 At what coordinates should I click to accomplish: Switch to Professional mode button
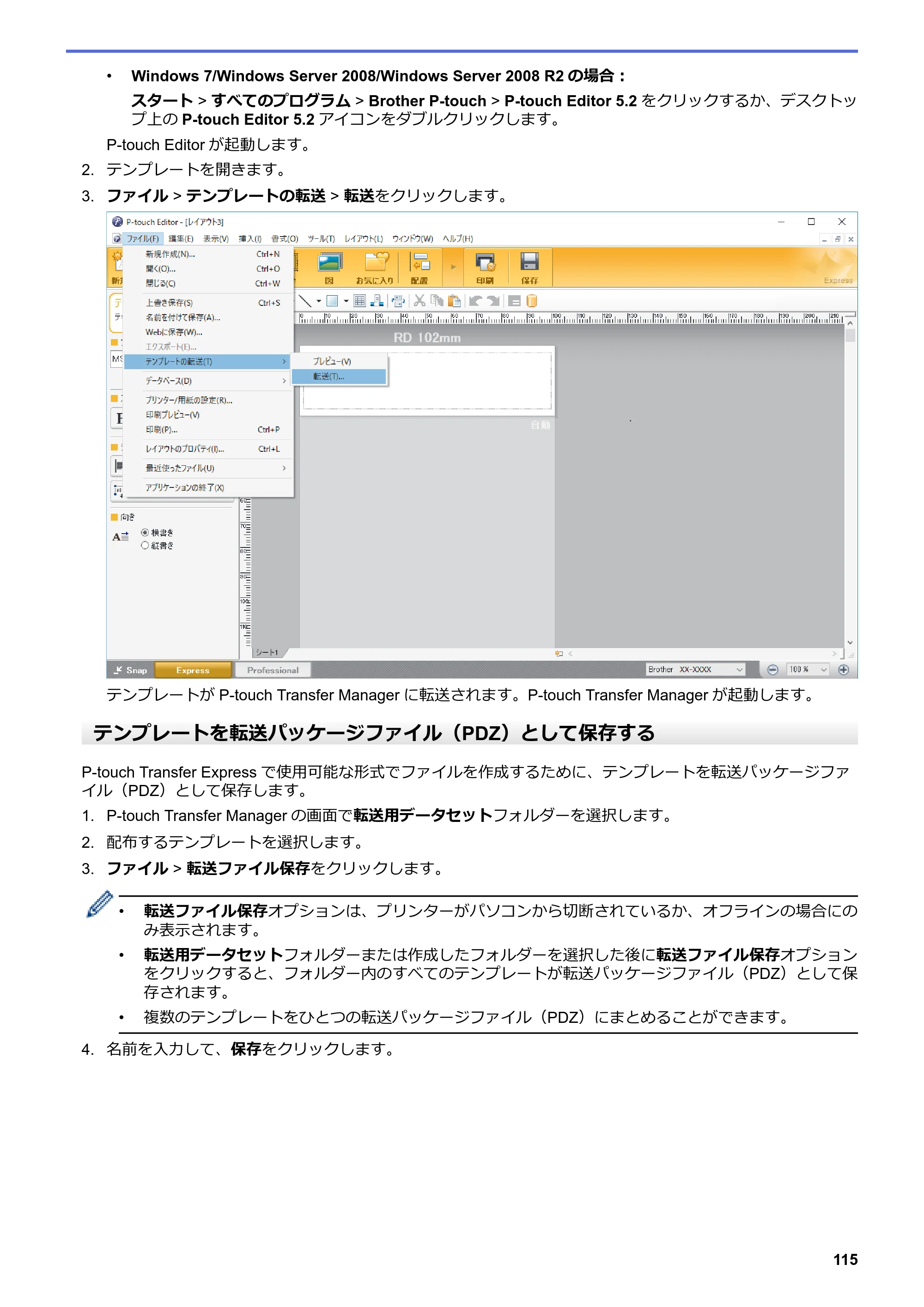pos(273,670)
